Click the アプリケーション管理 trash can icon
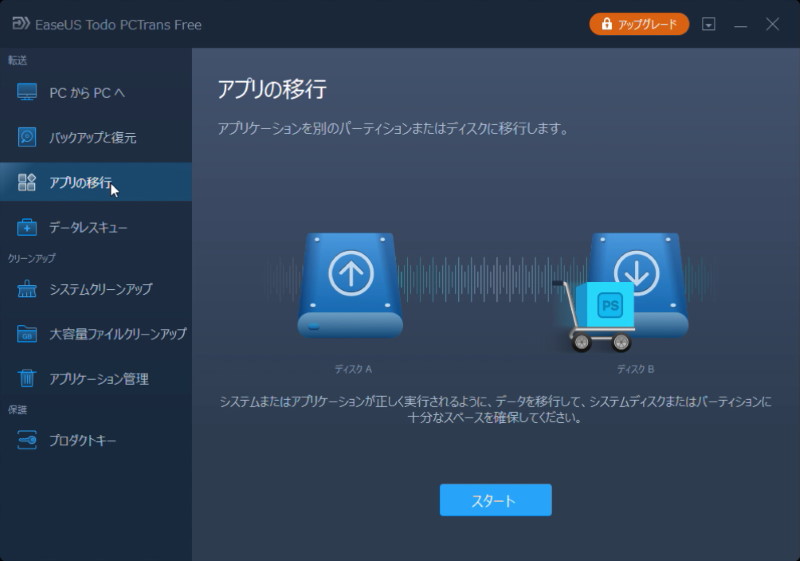Image resolution: width=800 pixels, height=561 pixels. [x=27, y=378]
